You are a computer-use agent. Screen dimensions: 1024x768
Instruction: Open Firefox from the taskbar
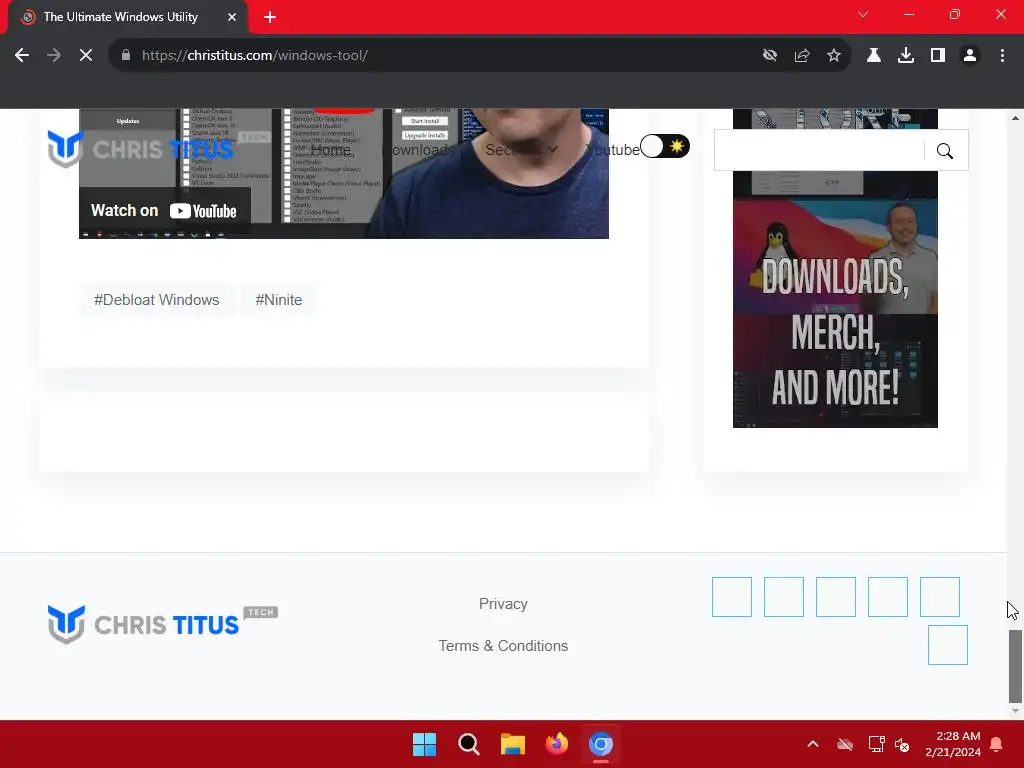[x=557, y=744]
